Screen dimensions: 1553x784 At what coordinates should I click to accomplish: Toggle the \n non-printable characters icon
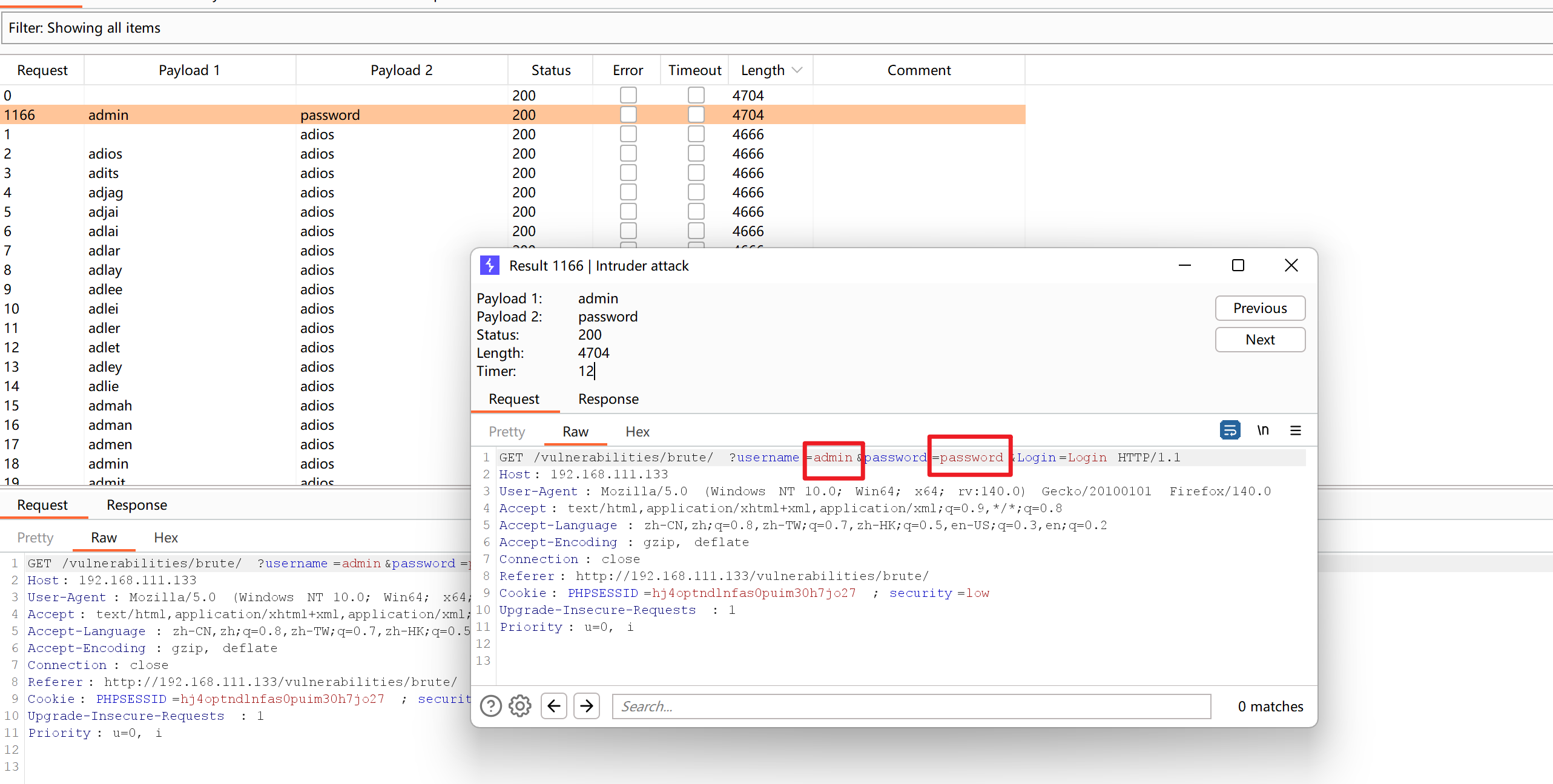click(1263, 430)
